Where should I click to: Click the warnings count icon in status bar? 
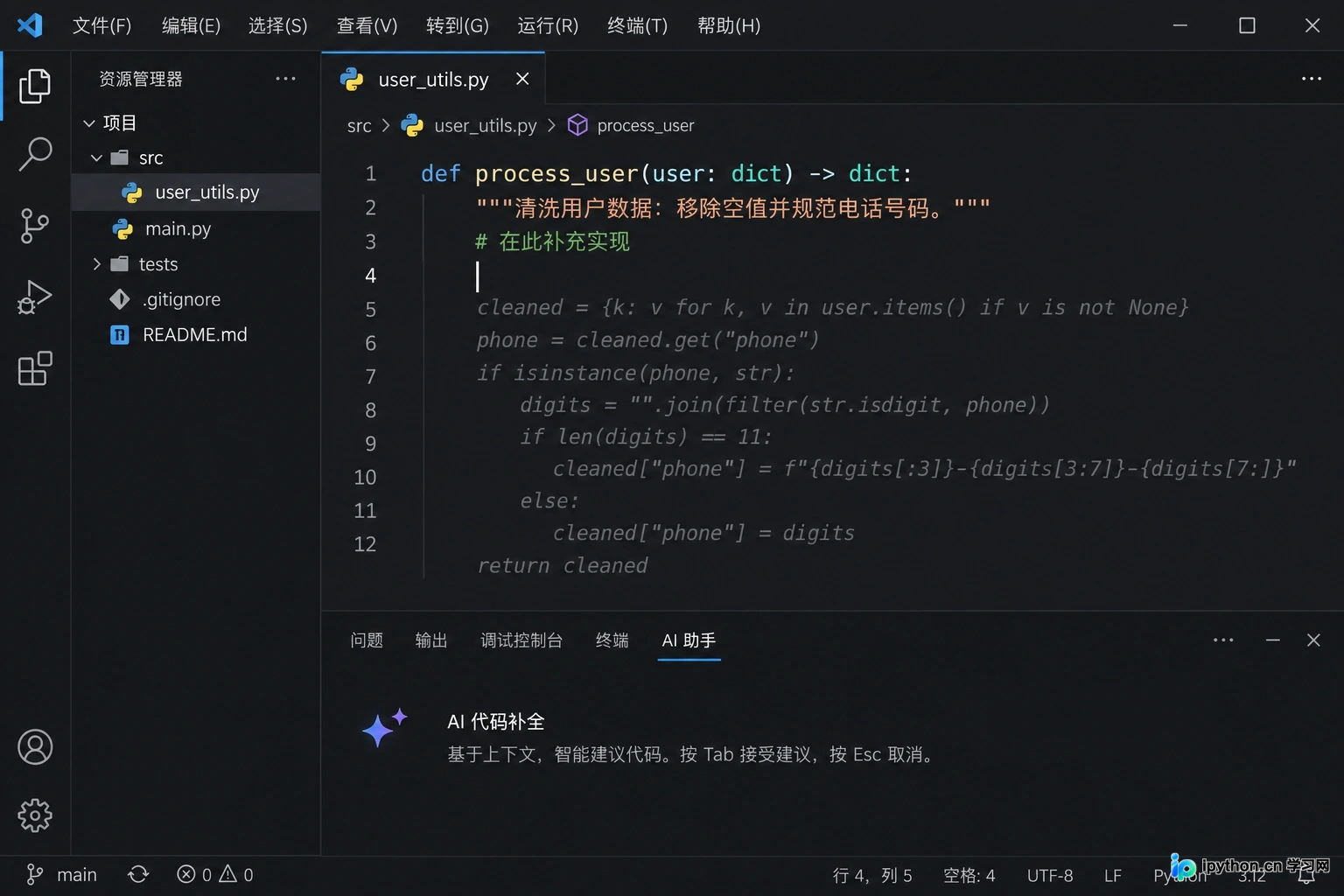(x=228, y=874)
